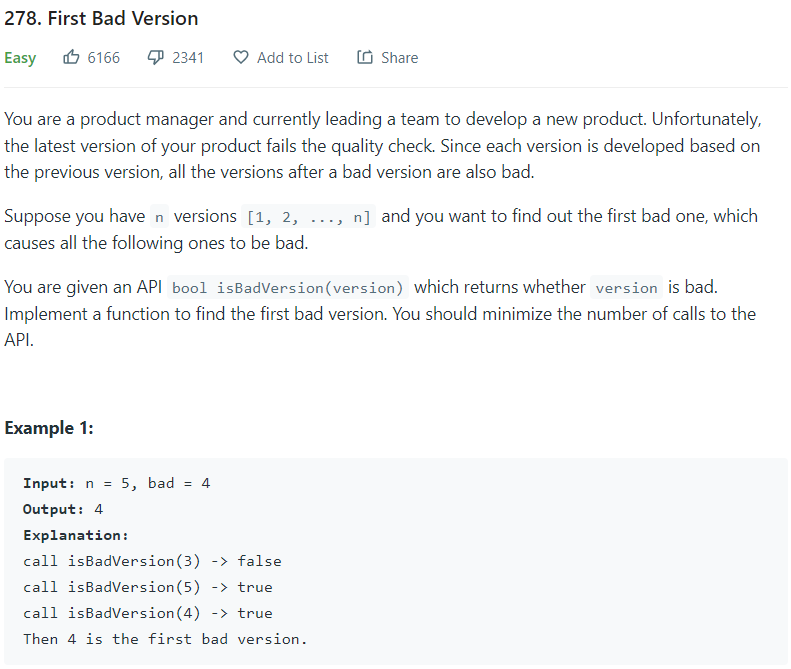
Task: Click the 2341 dislikes count
Action: (188, 58)
